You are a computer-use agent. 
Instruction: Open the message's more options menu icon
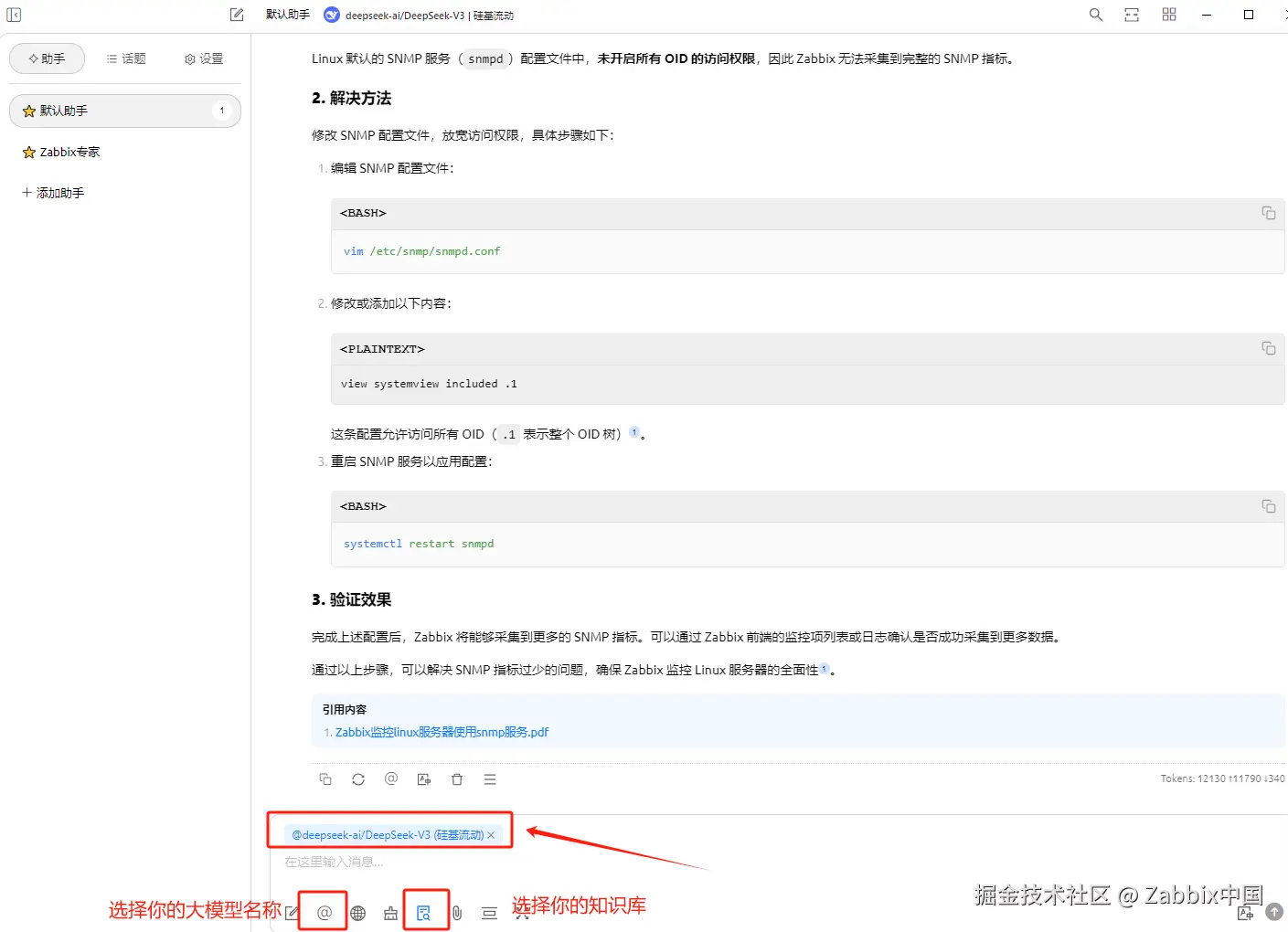pyautogui.click(x=490, y=779)
